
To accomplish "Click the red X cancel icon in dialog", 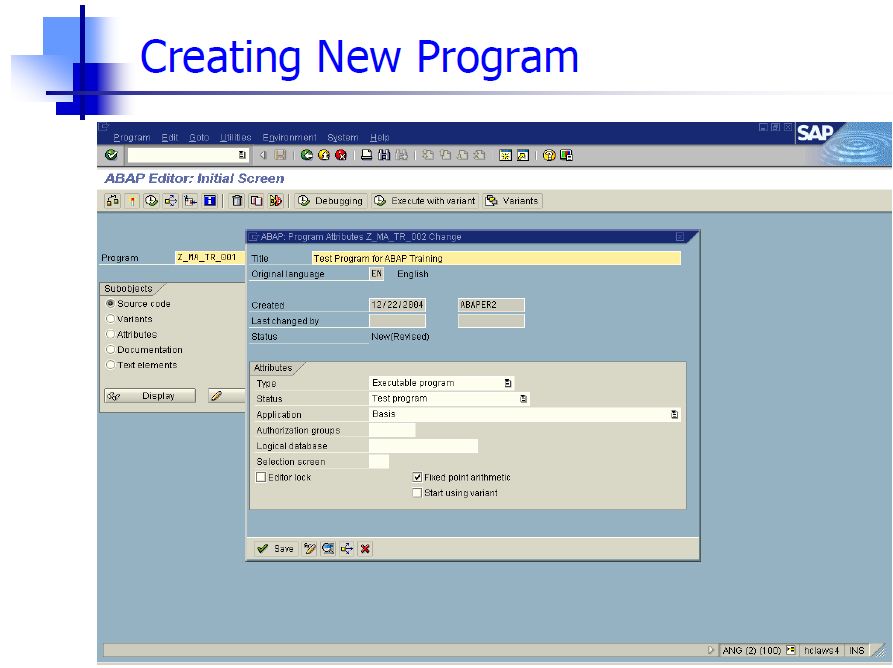I will tap(365, 548).
